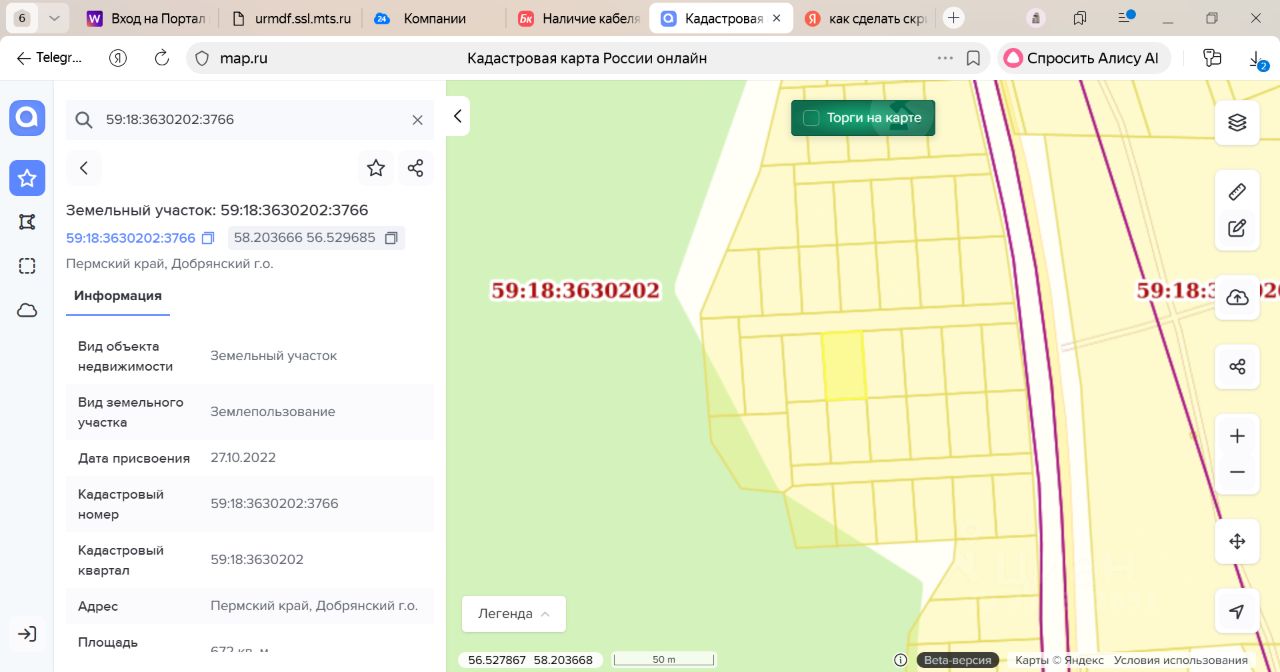This screenshot has width=1280, height=672.
Task: Open the edit note pencil tool
Action: pyautogui.click(x=1237, y=228)
